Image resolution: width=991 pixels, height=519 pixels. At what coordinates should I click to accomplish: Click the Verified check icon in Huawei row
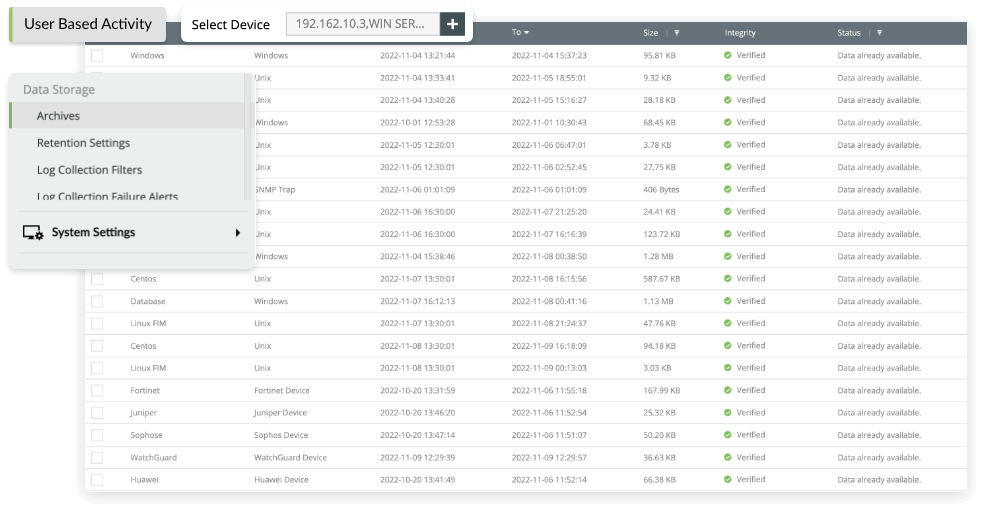pos(728,479)
